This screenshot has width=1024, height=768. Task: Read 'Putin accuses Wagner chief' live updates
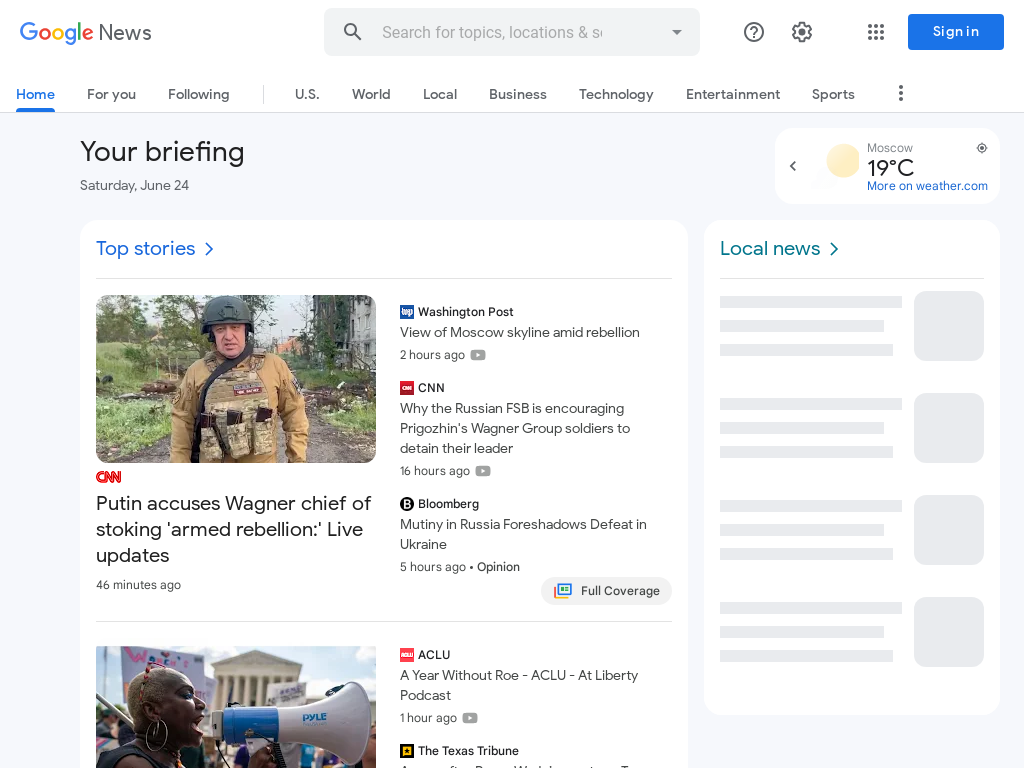(234, 530)
